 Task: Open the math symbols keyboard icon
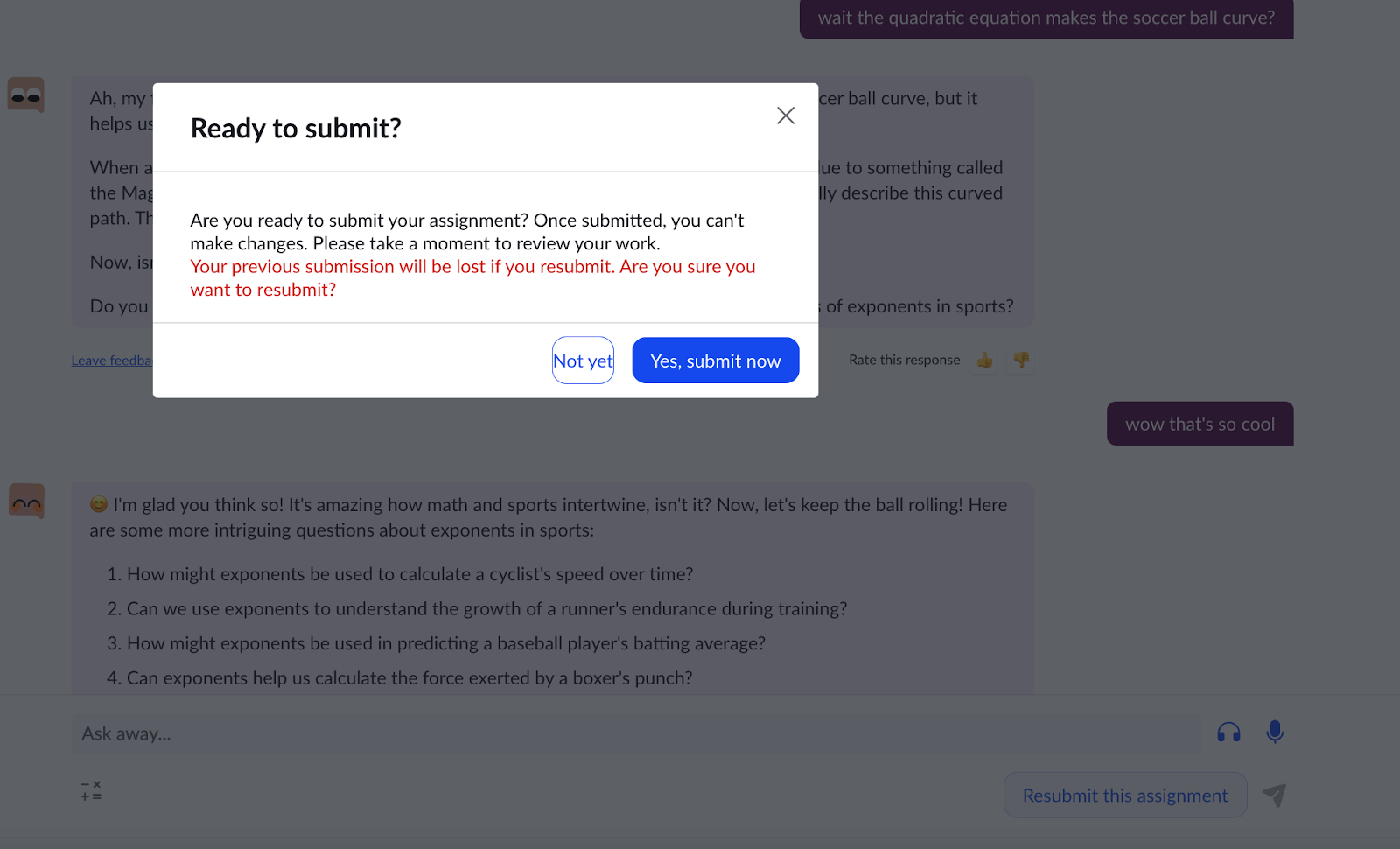coord(91,791)
